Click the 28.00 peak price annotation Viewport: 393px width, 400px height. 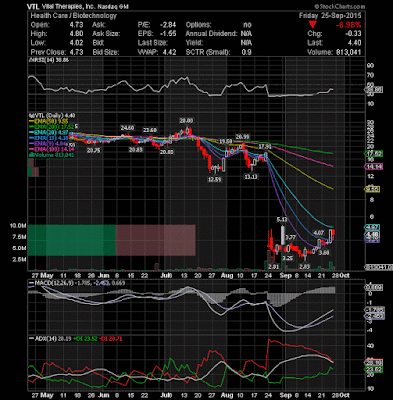pyautogui.click(x=186, y=121)
